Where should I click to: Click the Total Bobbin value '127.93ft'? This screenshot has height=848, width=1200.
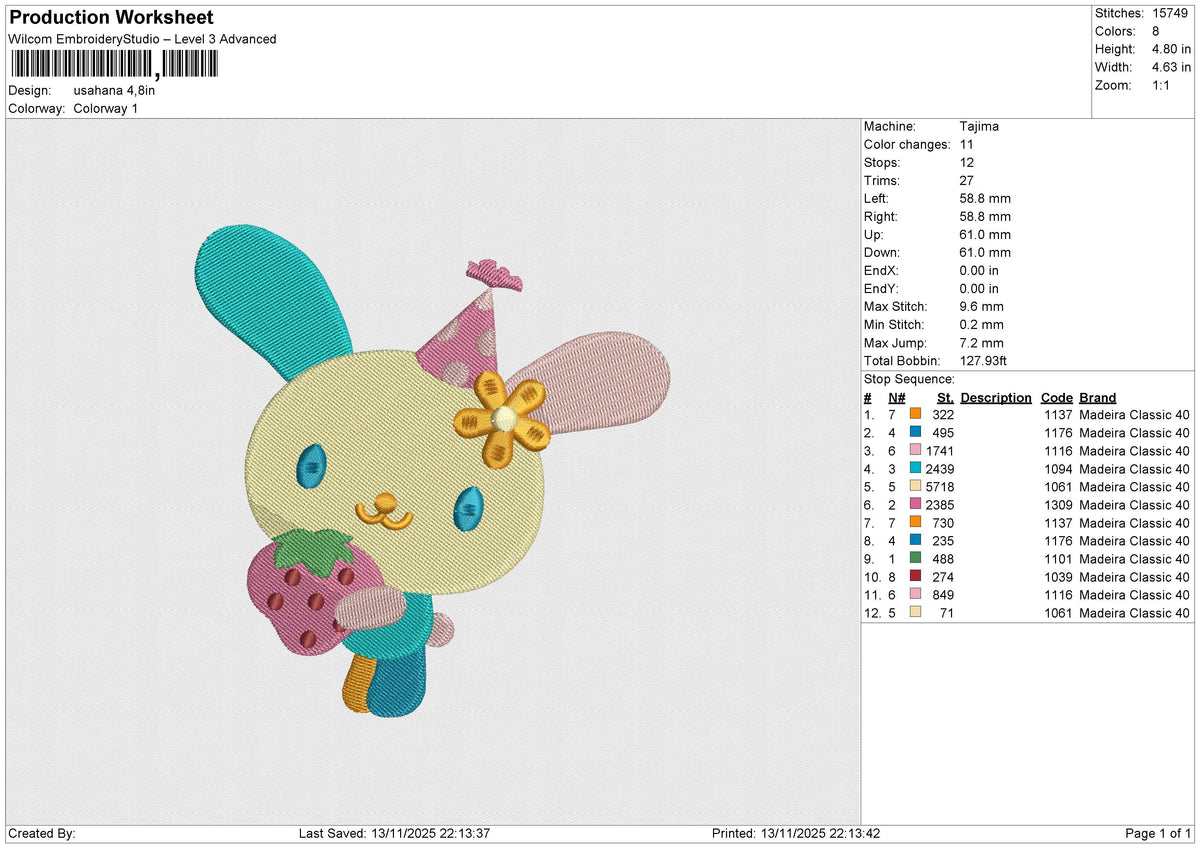click(x=985, y=361)
